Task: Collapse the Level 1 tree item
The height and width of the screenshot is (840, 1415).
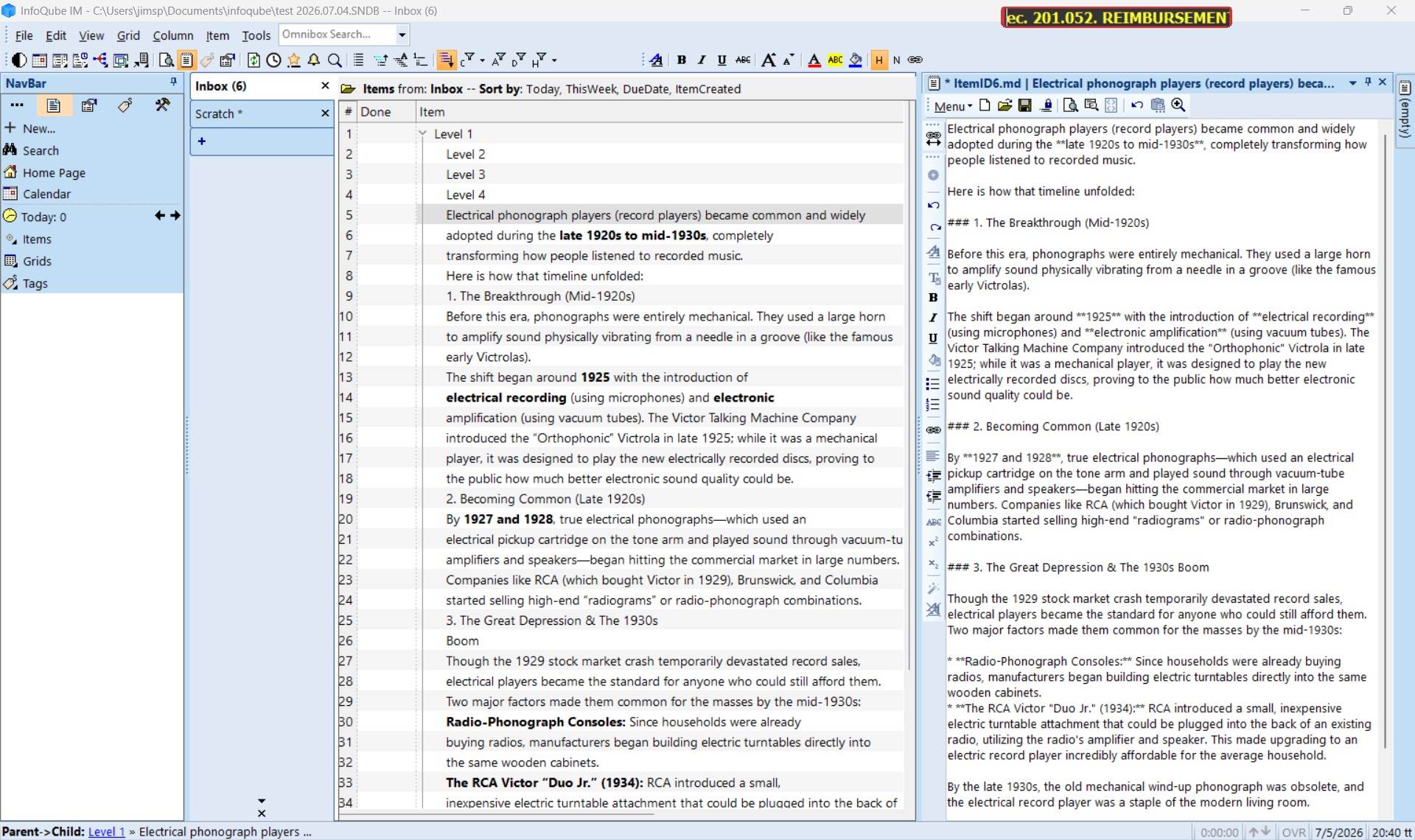Action: pyautogui.click(x=423, y=133)
